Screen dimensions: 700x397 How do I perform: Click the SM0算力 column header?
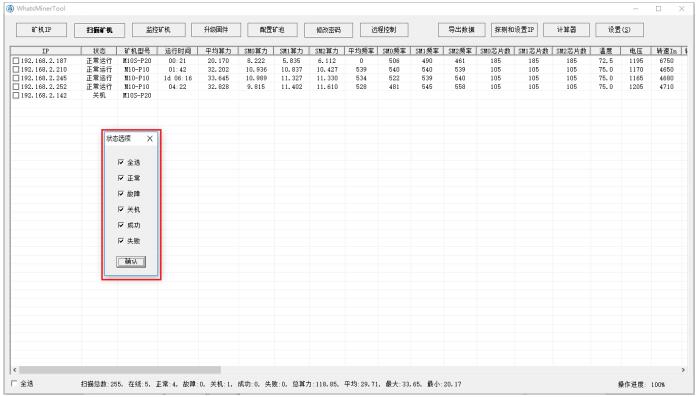coord(256,51)
